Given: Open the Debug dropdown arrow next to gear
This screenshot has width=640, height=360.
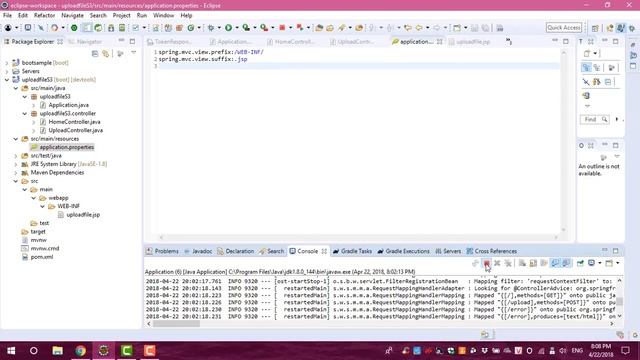Looking at the screenshot, I should pos(219,28).
